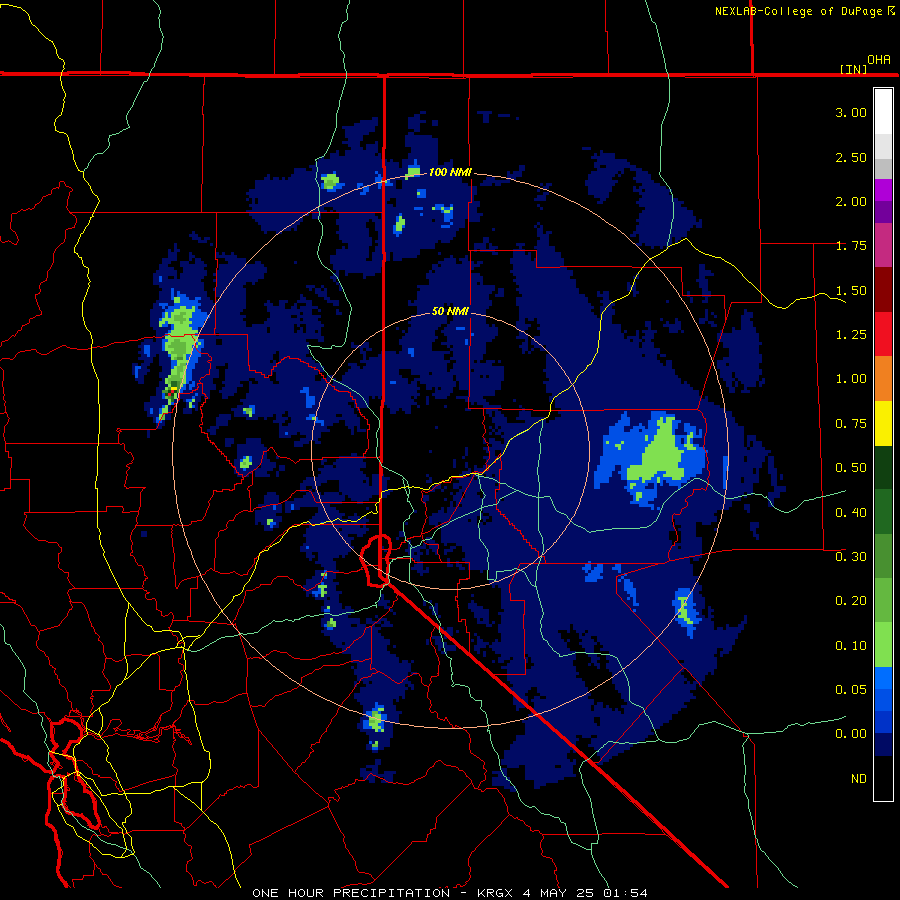Image resolution: width=900 pixels, height=900 pixels.
Task: Click the green rain cell on southern 100 NMI ring
Action: pyautogui.click(x=376, y=720)
